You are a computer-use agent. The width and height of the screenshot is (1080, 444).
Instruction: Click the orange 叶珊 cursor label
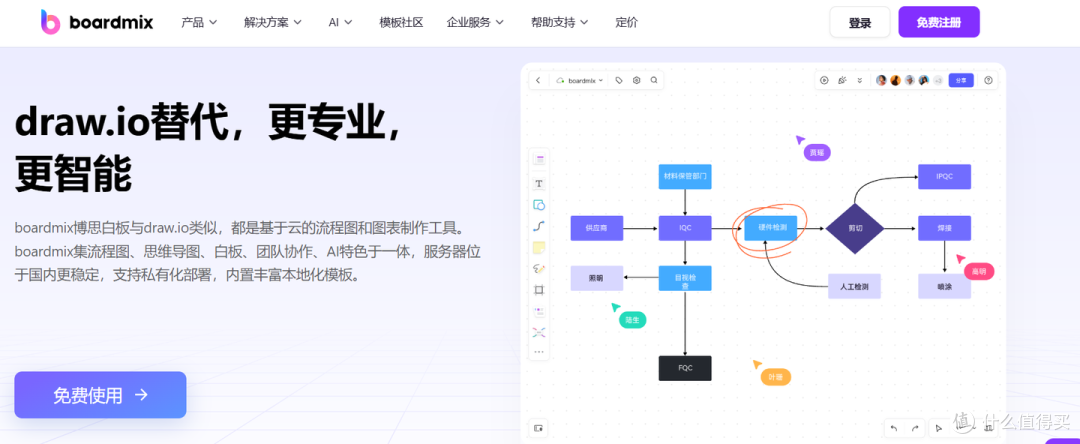tap(776, 377)
